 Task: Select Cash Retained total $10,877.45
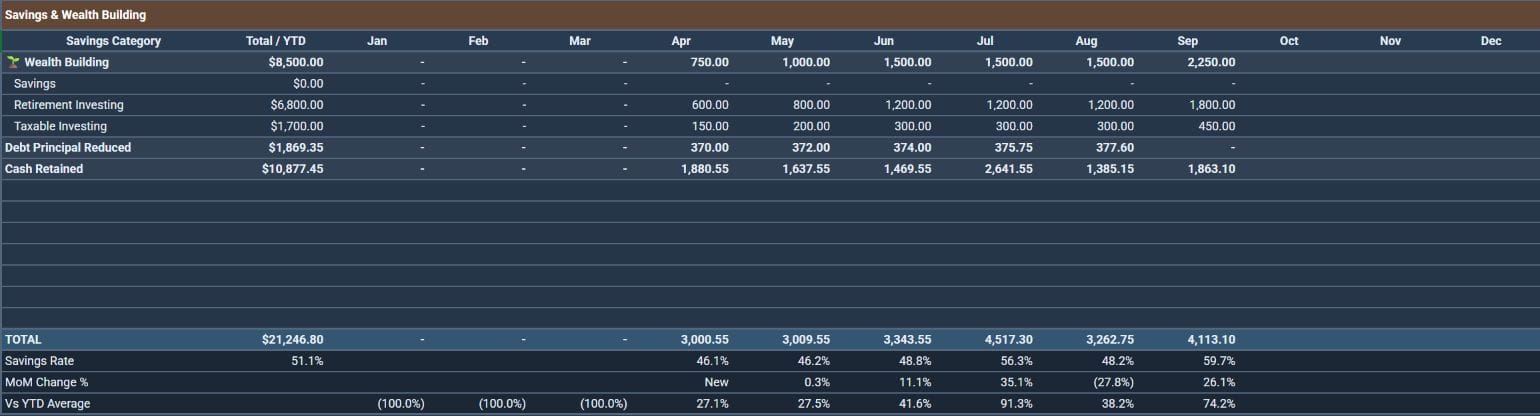[293, 169]
